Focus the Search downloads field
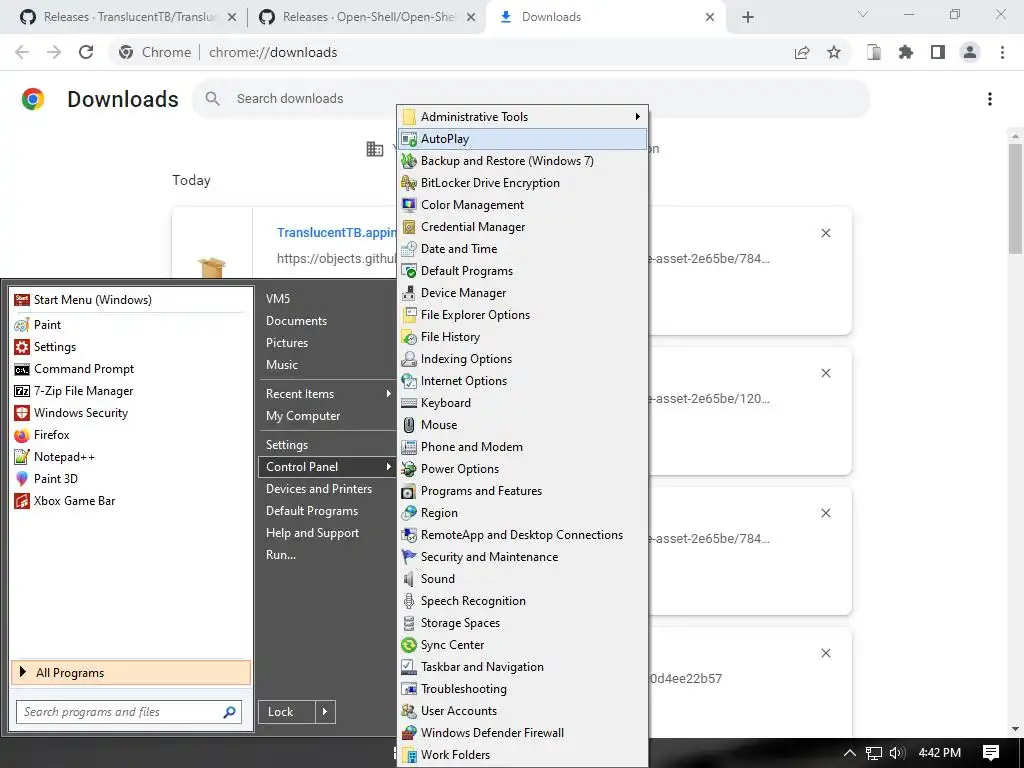Viewport: 1024px width, 768px height. pos(530,99)
